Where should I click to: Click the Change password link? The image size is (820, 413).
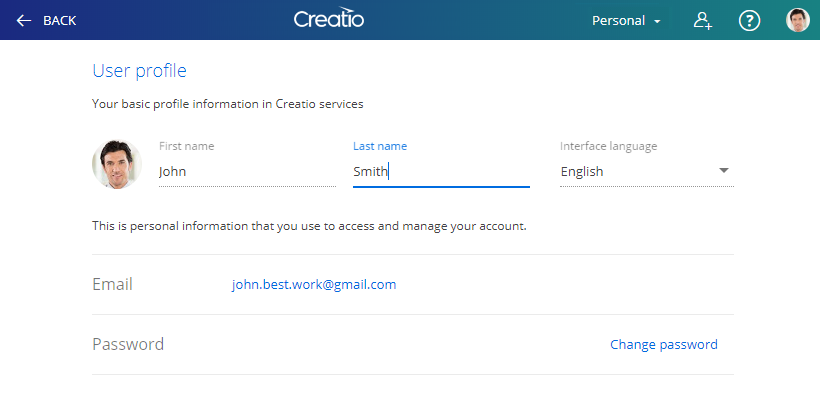[x=664, y=345]
